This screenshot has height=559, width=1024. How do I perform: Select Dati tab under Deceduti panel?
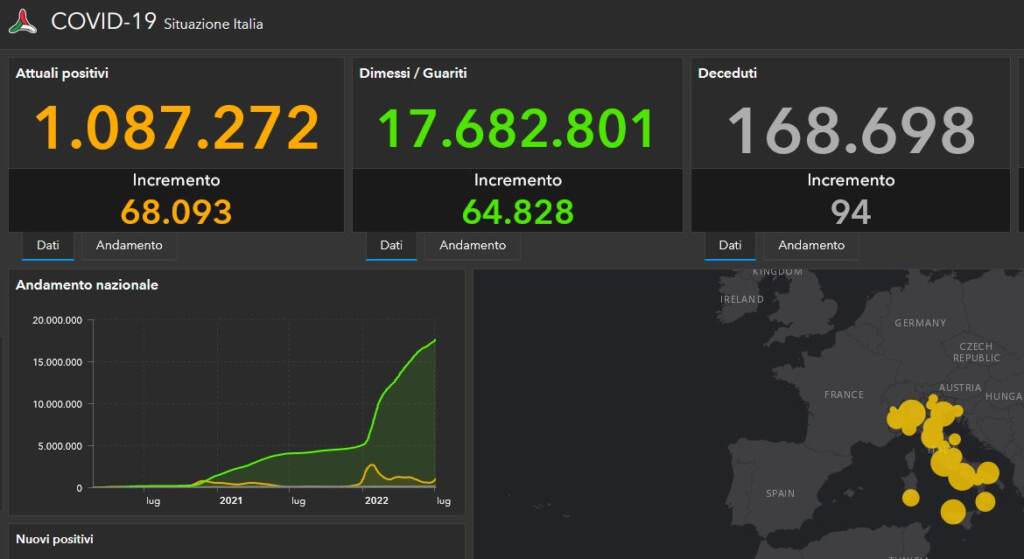point(730,245)
